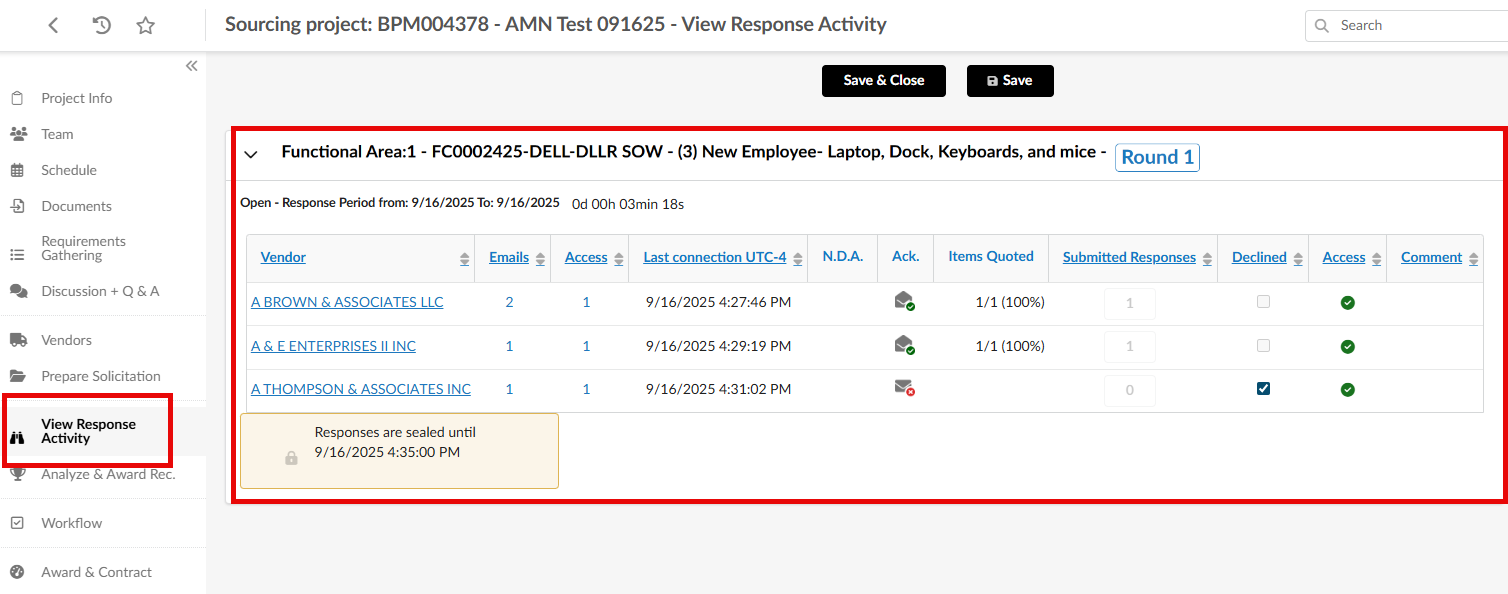Click the search magnifier icon

(1322, 26)
